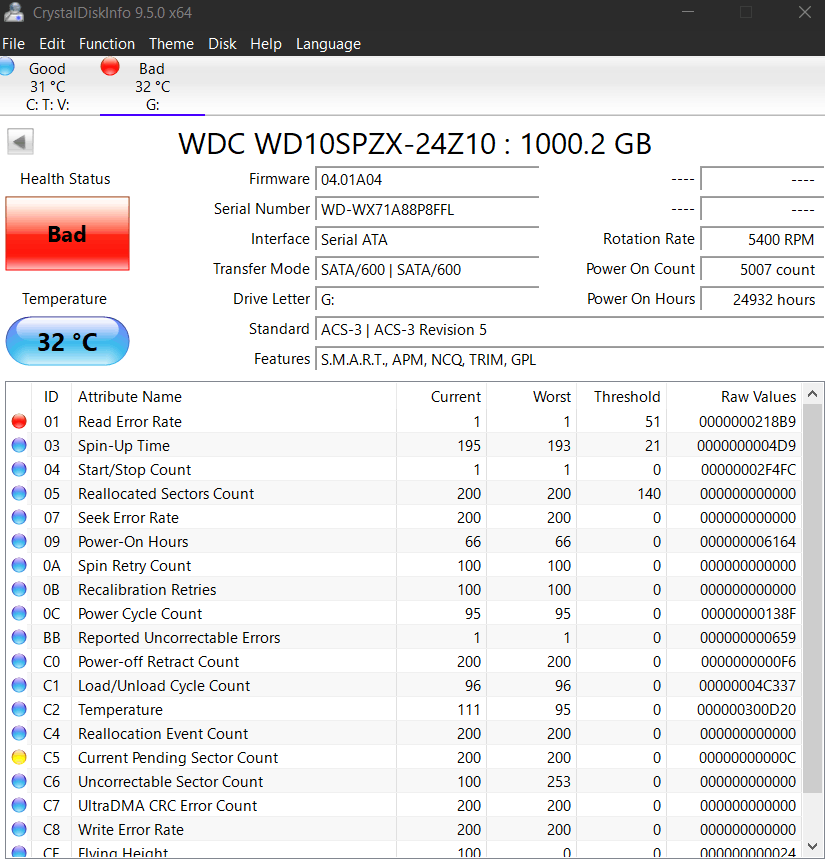Click the CrystalDiskInfo app icon in the title bar
Screen dimensions: 825x865
pos(14,12)
